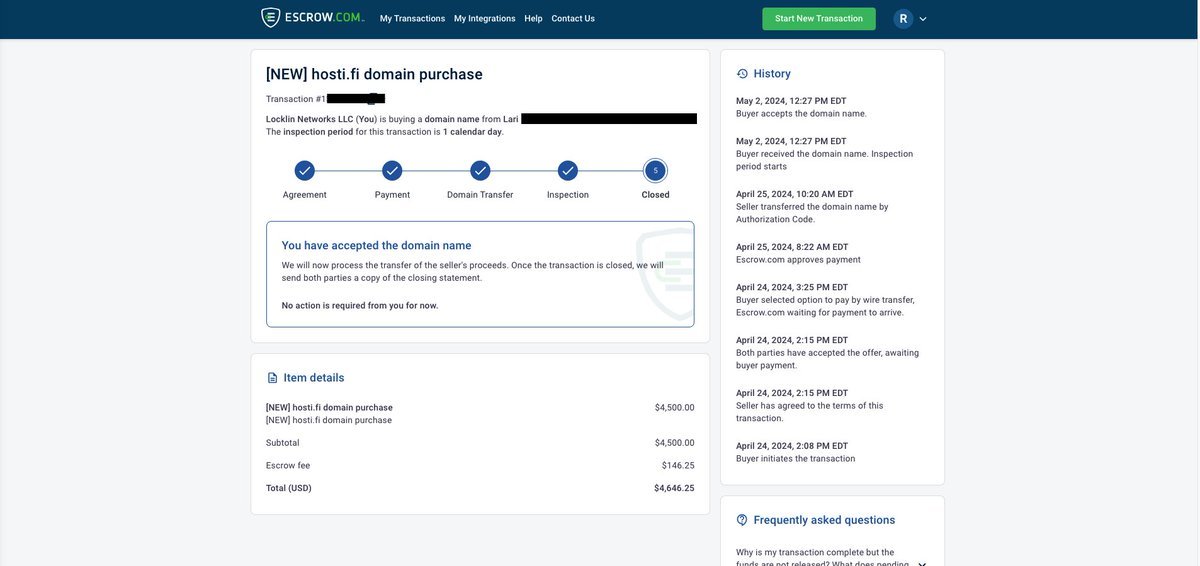This screenshot has height=566, width=1200.
Task: Click the Agreement step checkmark
Action: pos(305,171)
